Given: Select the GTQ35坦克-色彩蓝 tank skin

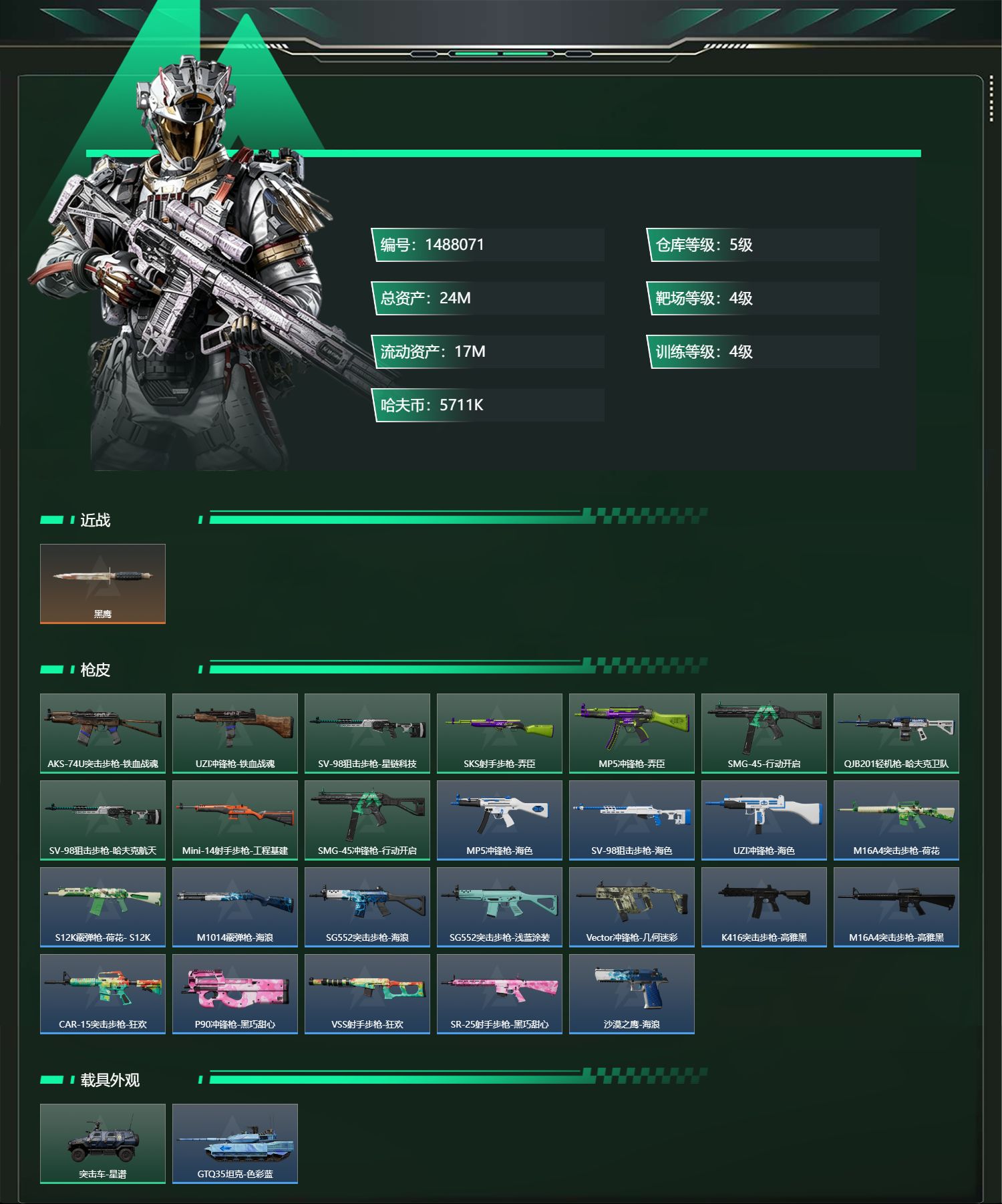Looking at the screenshot, I should click(235, 1144).
